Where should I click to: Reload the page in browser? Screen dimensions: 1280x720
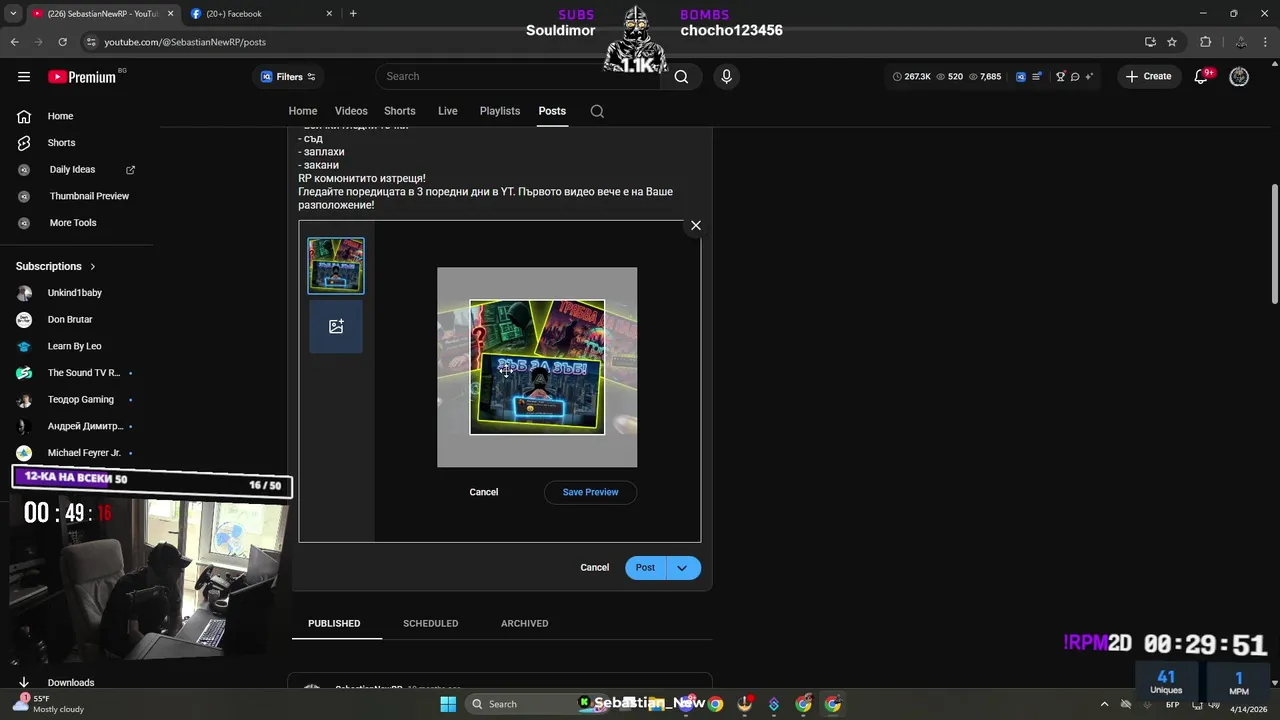[62, 42]
